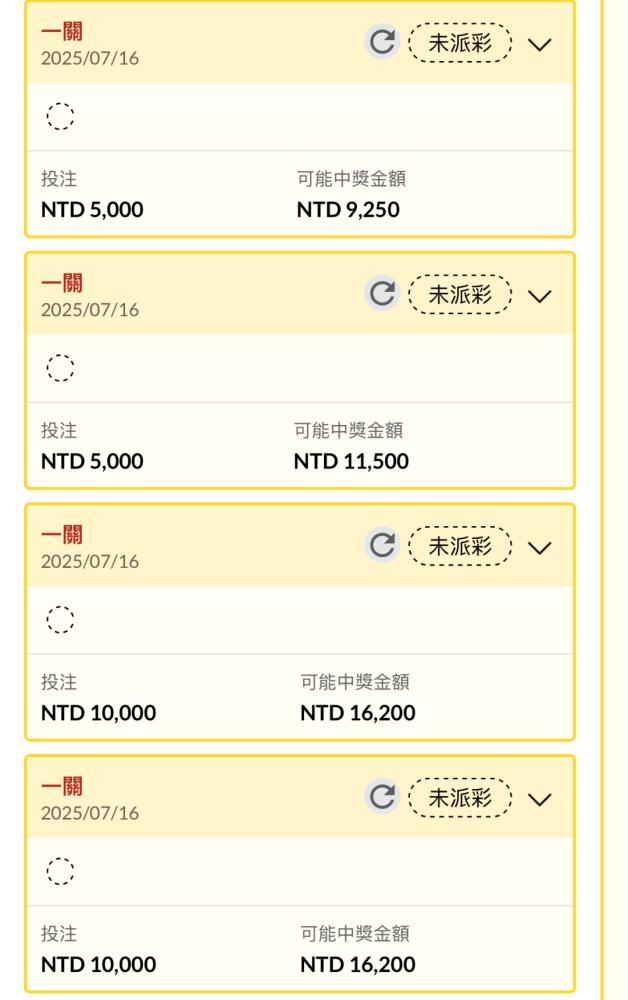Screen dimensions: 628x1000
Task: Click refresh icon on third bet card
Action: (382, 545)
